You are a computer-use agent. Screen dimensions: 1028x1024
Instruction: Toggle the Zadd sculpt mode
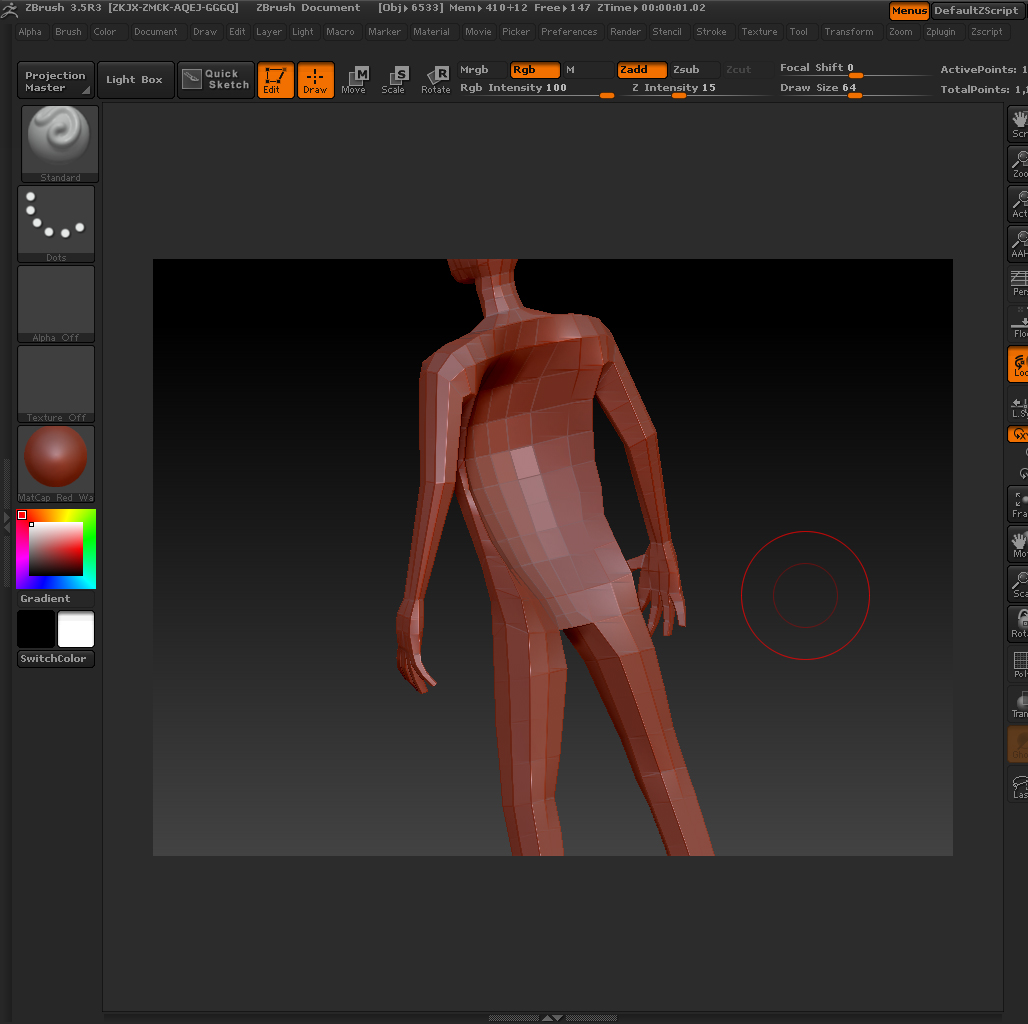tap(641, 70)
